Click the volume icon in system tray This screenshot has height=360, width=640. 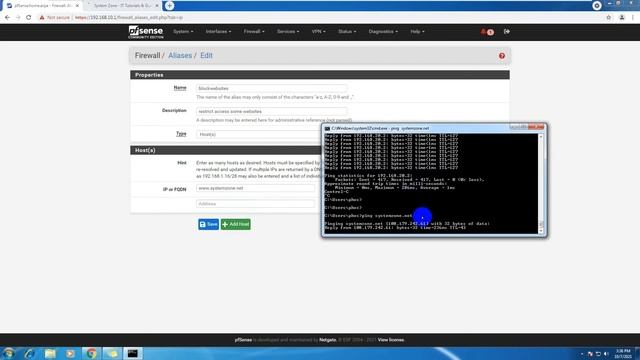607,354
